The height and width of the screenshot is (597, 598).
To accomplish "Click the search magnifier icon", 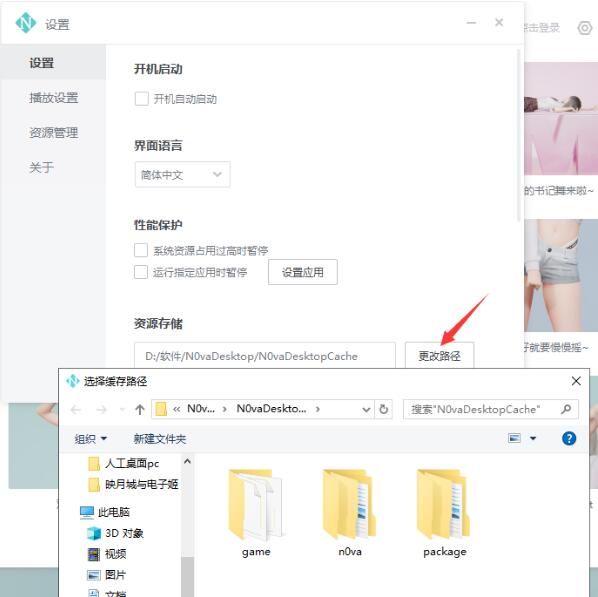I will (x=566, y=409).
